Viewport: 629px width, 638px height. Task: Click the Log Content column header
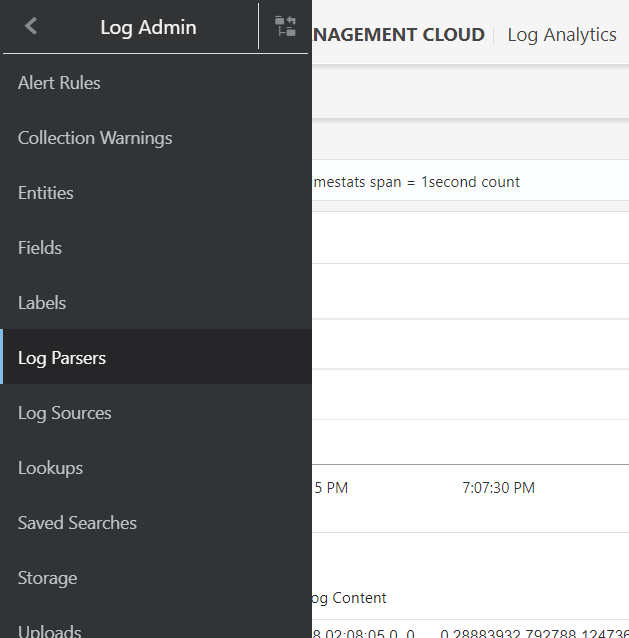click(348, 598)
